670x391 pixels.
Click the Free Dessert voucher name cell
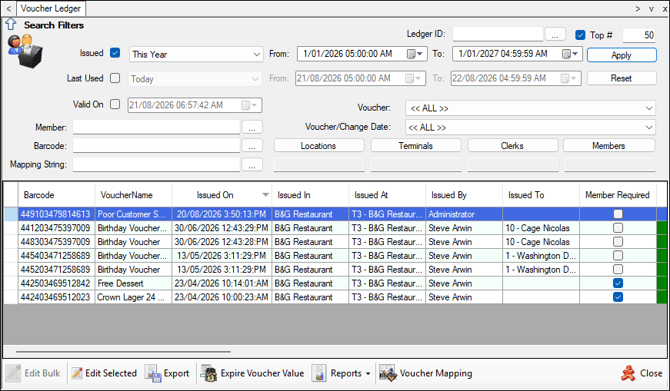133,283
